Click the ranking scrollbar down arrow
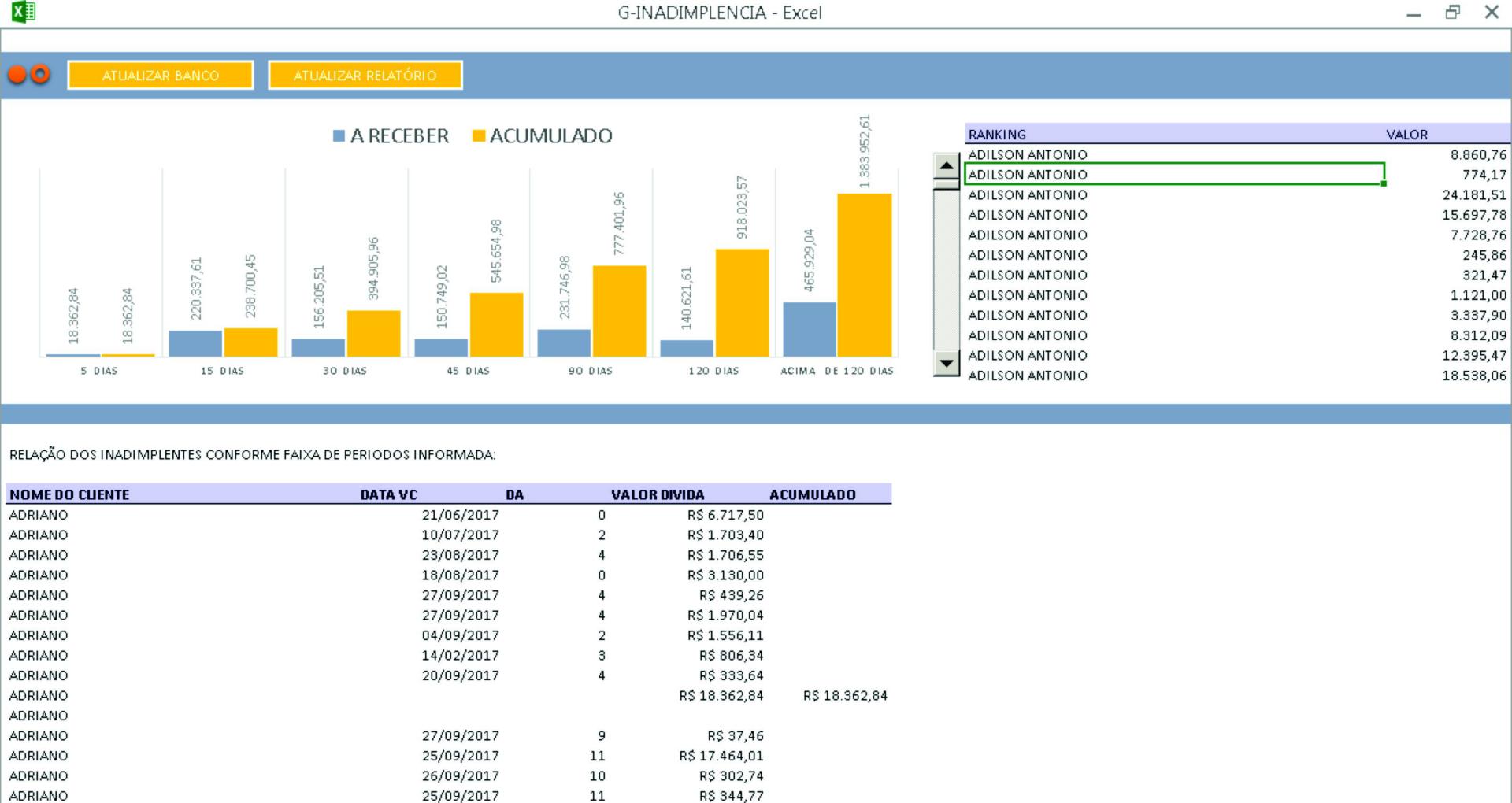 pyautogui.click(x=946, y=363)
